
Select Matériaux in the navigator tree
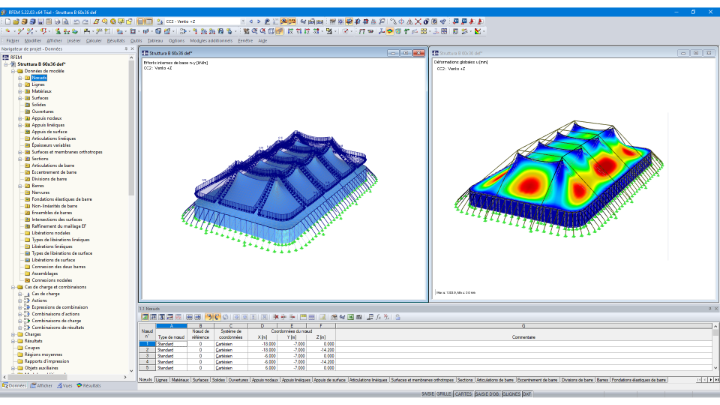(x=41, y=91)
